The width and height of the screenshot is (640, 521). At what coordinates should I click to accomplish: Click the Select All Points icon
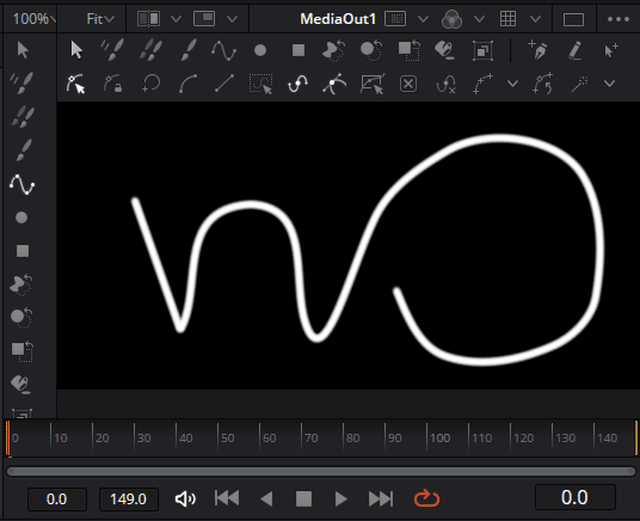click(x=261, y=84)
